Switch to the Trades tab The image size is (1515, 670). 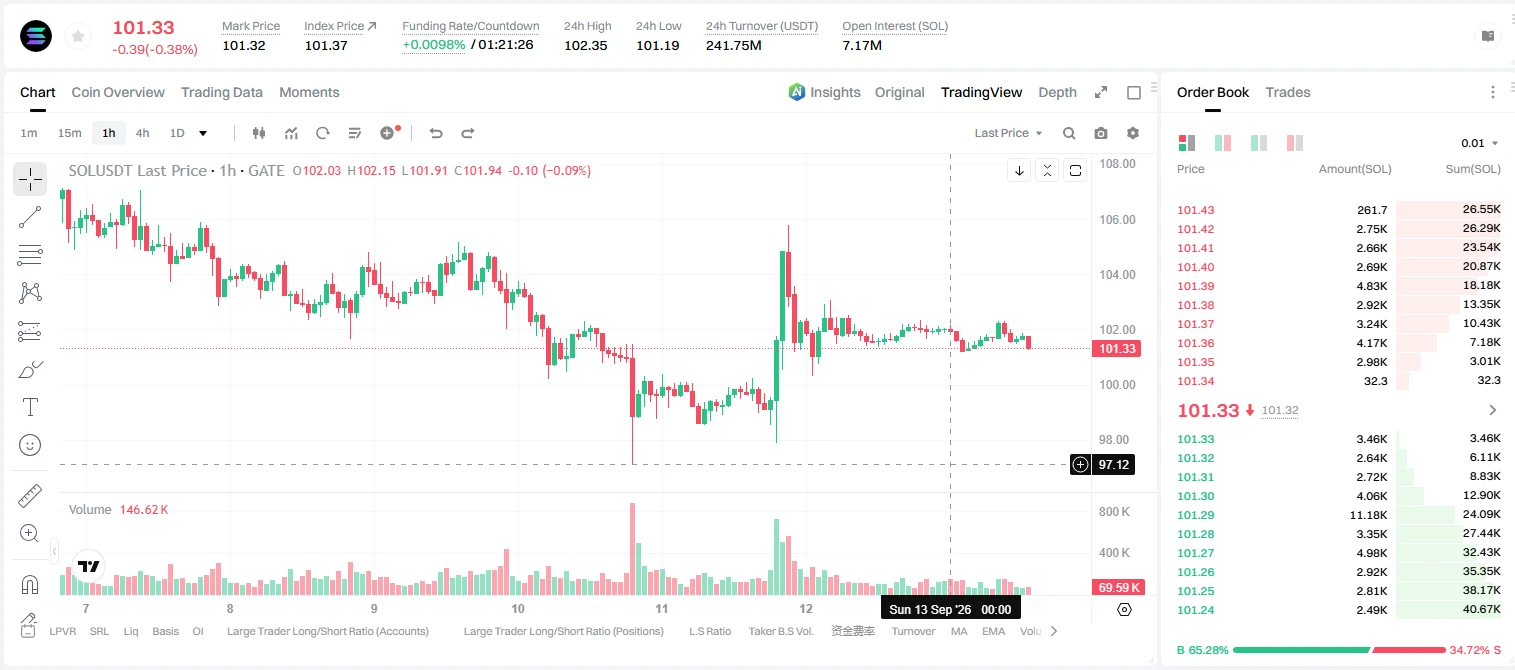tap(1287, 92)
